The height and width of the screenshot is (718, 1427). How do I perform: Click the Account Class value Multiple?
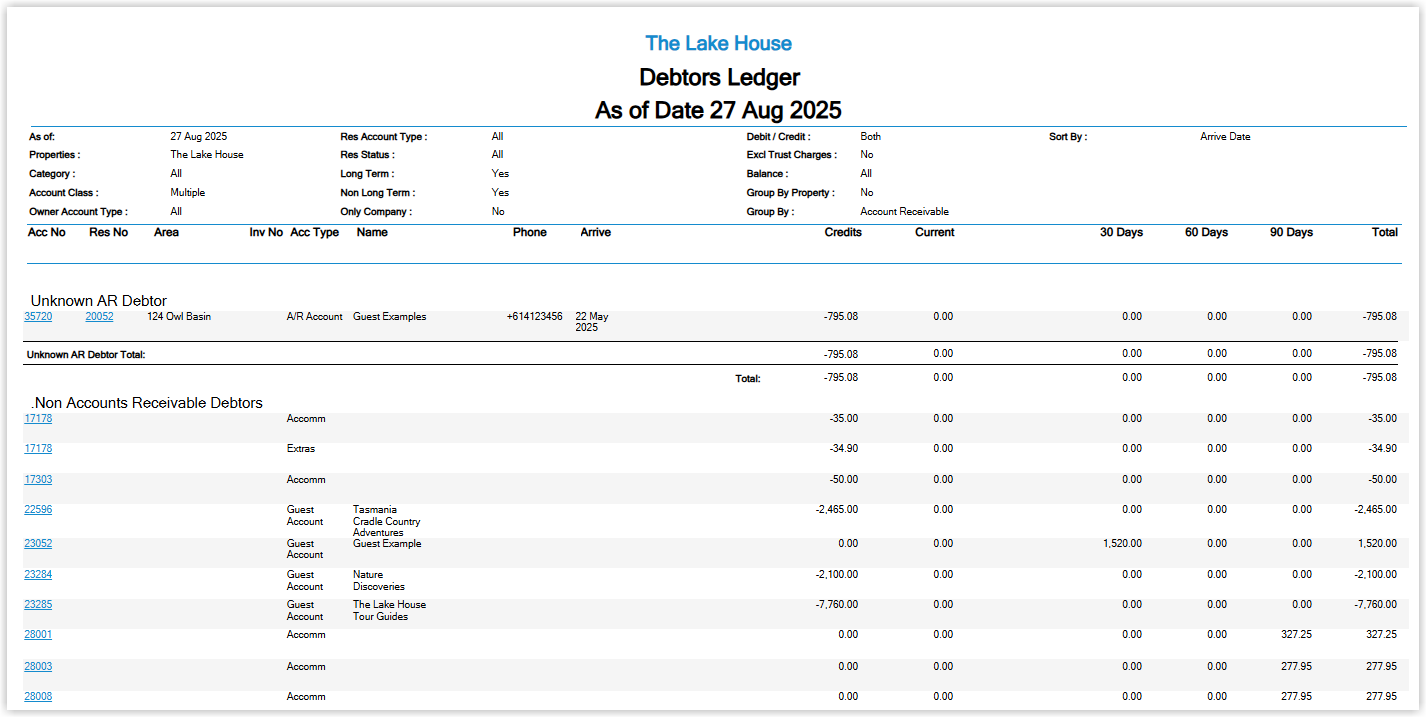pyautogui.click(x=190, y=193)
